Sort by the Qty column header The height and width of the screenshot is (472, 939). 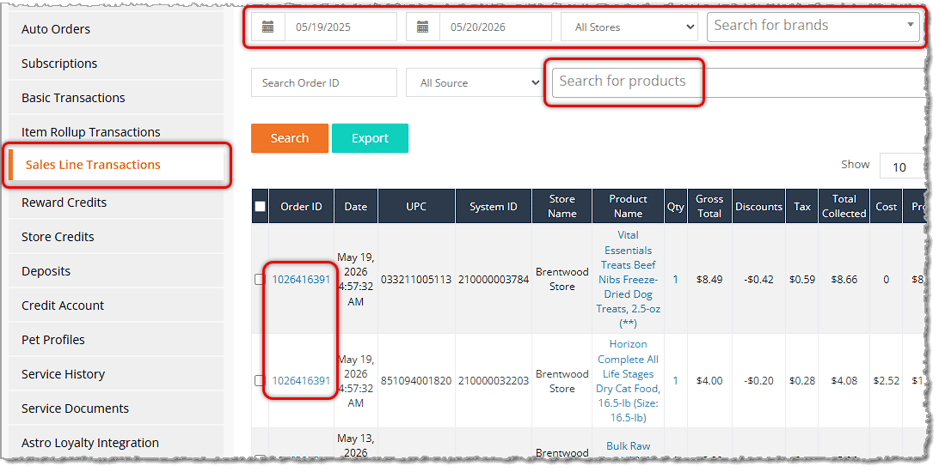point(676,207)
